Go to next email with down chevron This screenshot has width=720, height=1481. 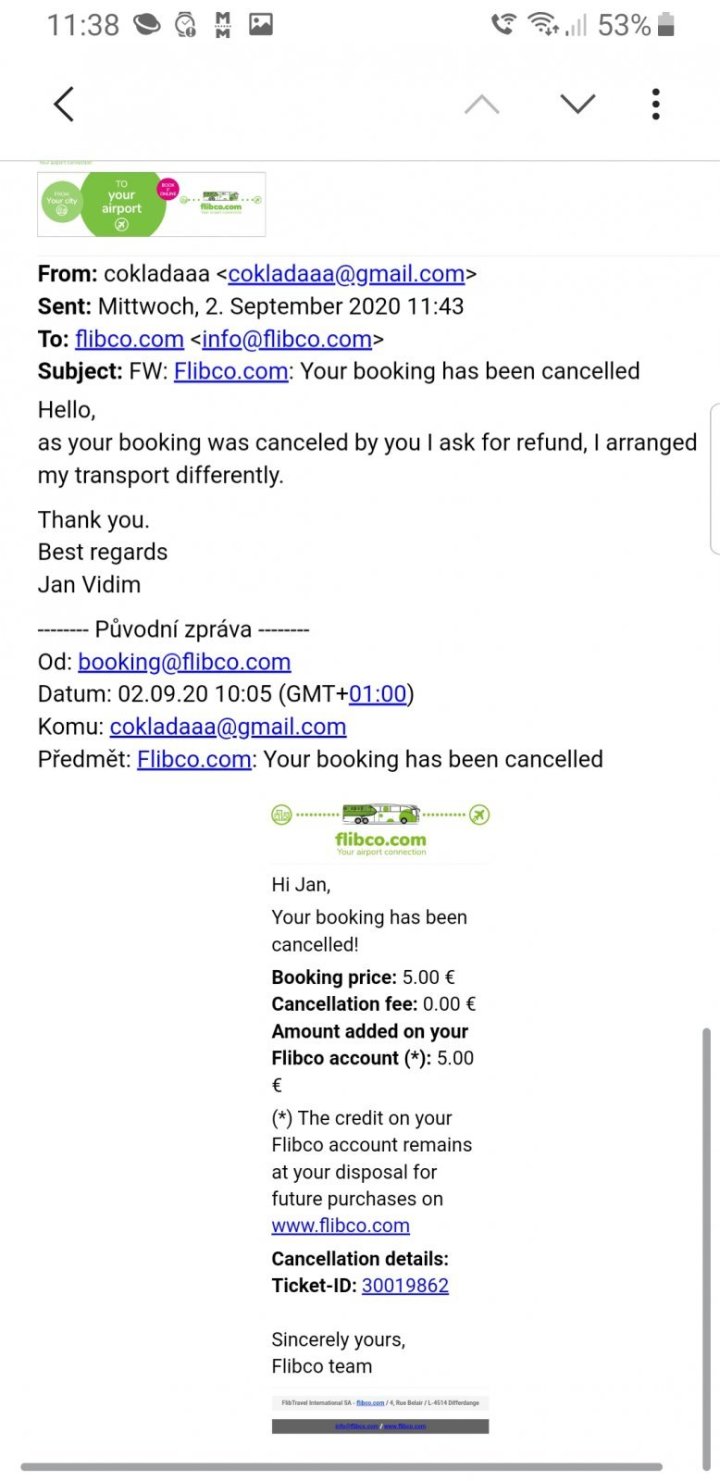(x=578, y=104)
